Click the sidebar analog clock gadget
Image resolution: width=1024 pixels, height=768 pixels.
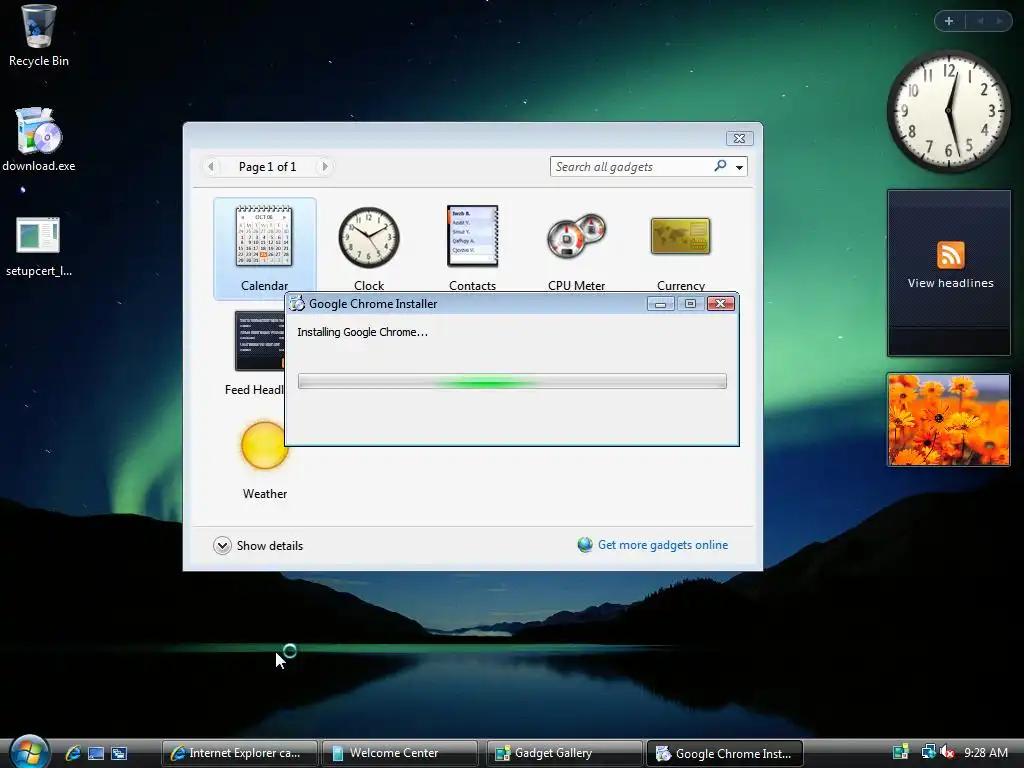[948, 111]
